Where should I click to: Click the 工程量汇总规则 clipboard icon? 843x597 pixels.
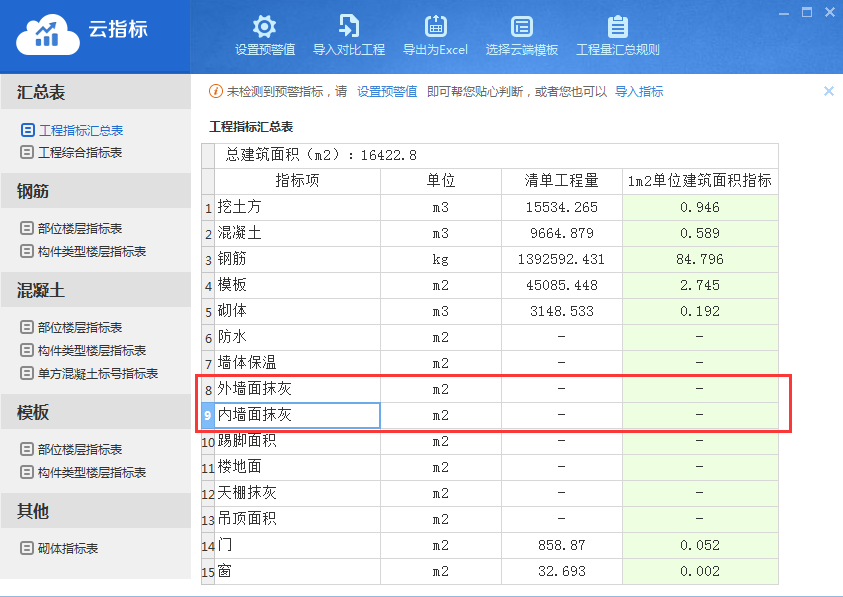[x=618, y=26]
